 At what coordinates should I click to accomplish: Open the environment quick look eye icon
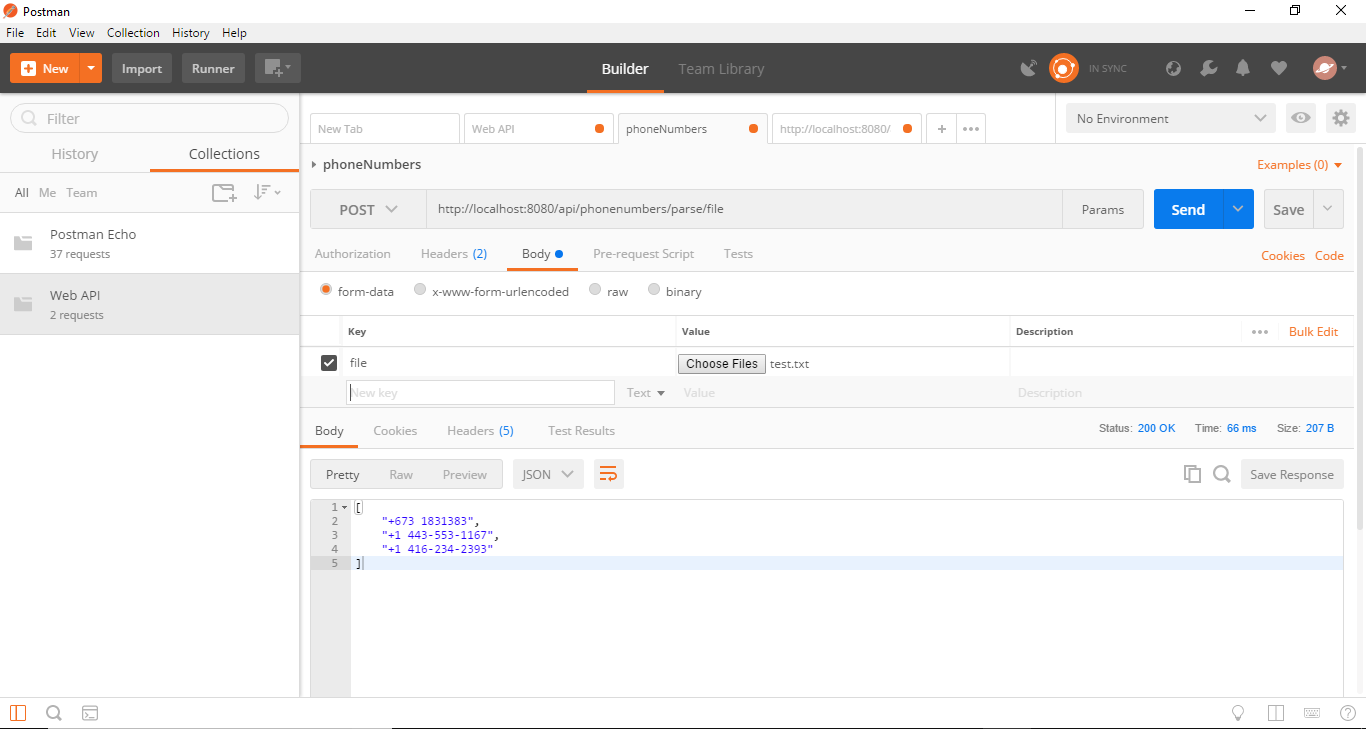pyautogui.click(x=1300, y=118)
